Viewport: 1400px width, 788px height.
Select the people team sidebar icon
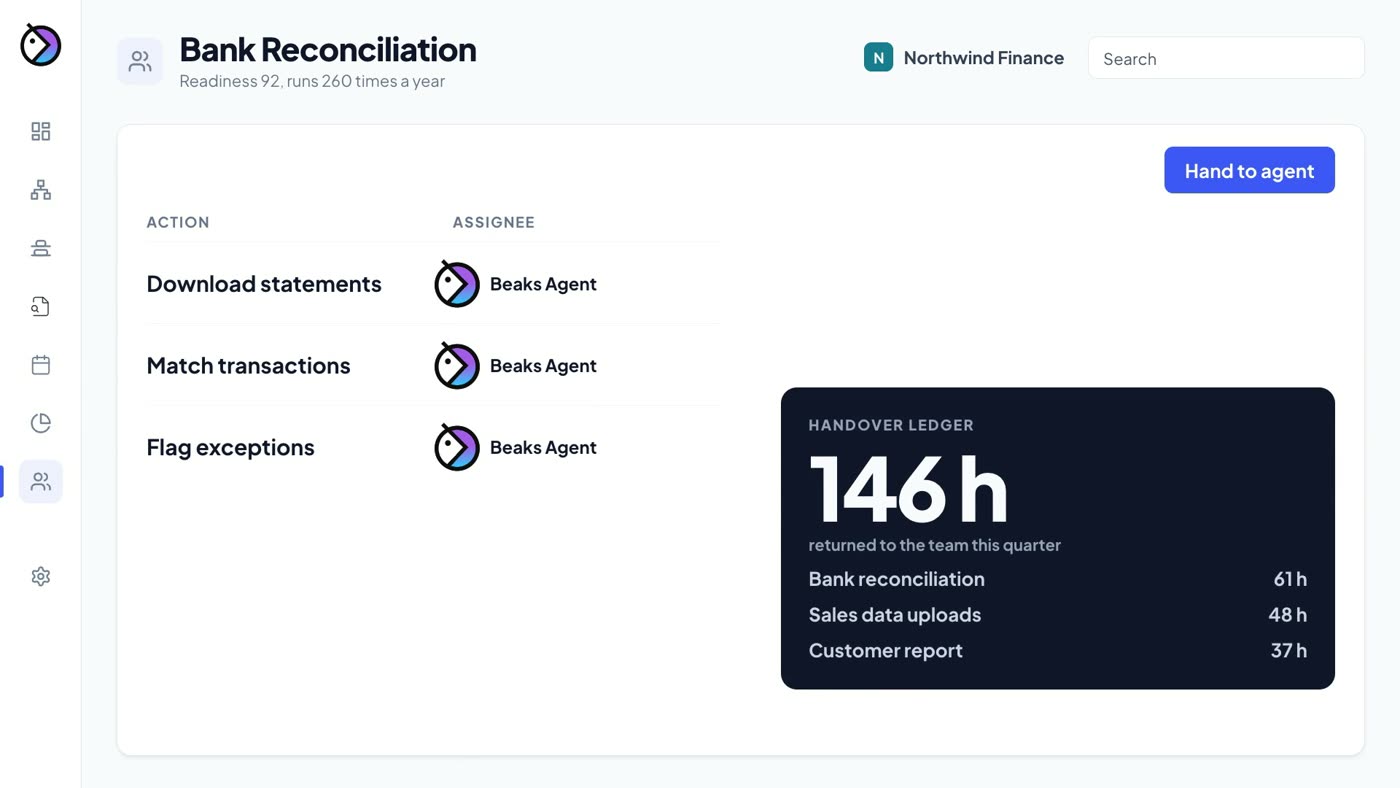pyautogui.click(x=41, y=481)
